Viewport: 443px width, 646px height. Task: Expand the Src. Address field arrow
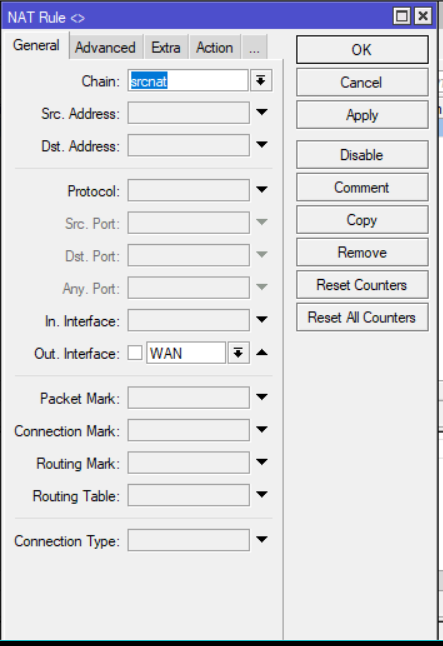262,112
